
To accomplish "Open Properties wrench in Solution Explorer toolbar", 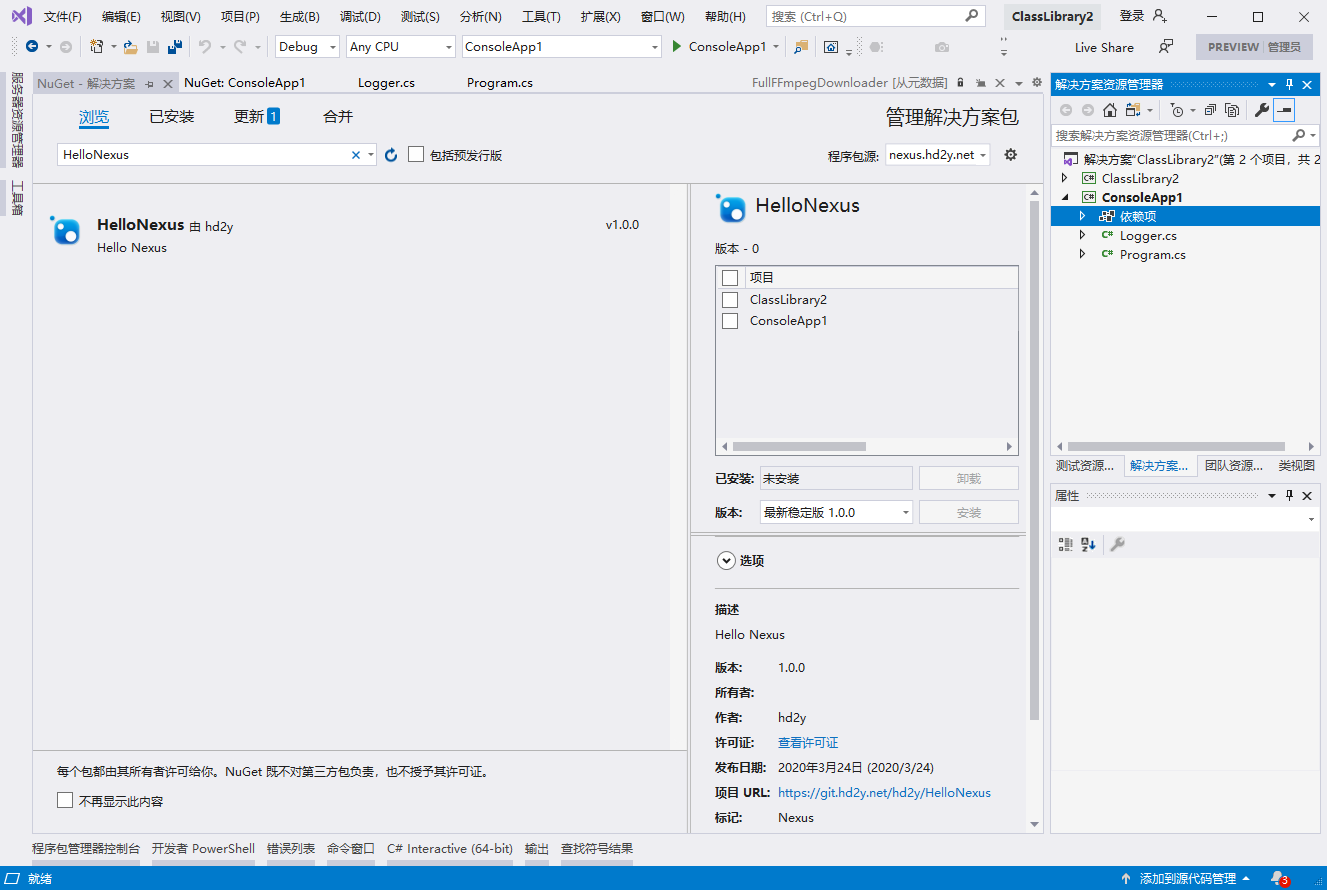I will pos(1262,110).
